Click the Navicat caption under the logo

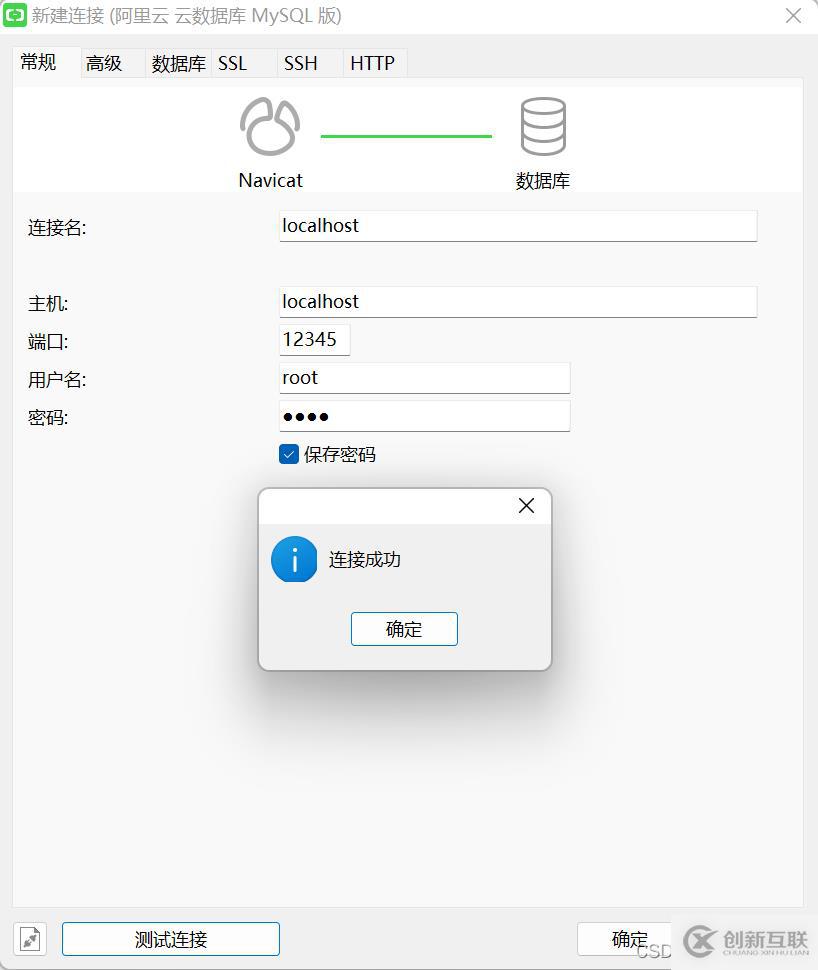(270, 181)
